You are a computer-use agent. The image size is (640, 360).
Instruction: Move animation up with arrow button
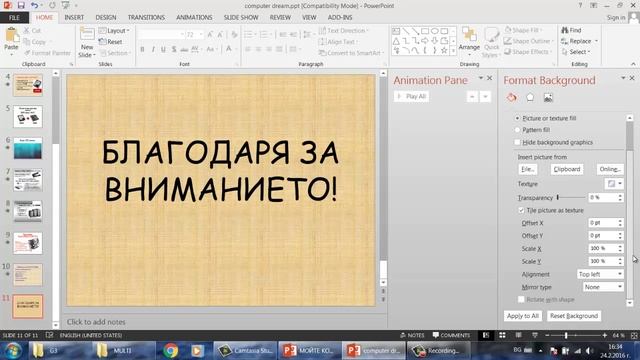(x=472, y=97)
